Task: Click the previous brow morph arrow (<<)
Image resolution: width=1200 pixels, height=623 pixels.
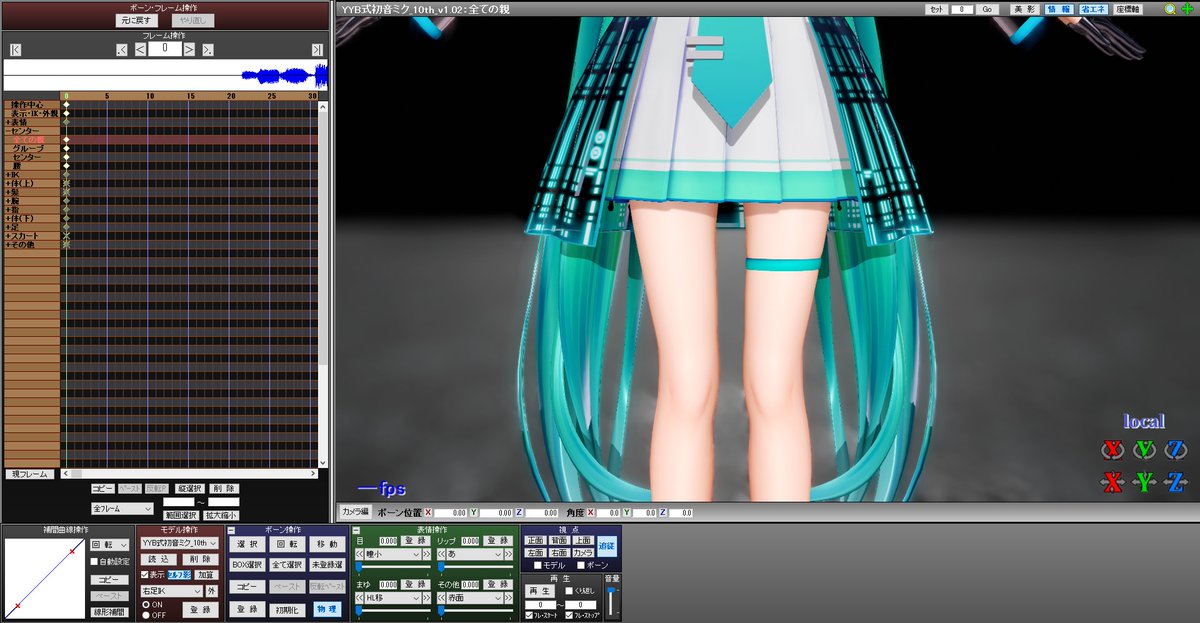Action: [x=361, y=598]
